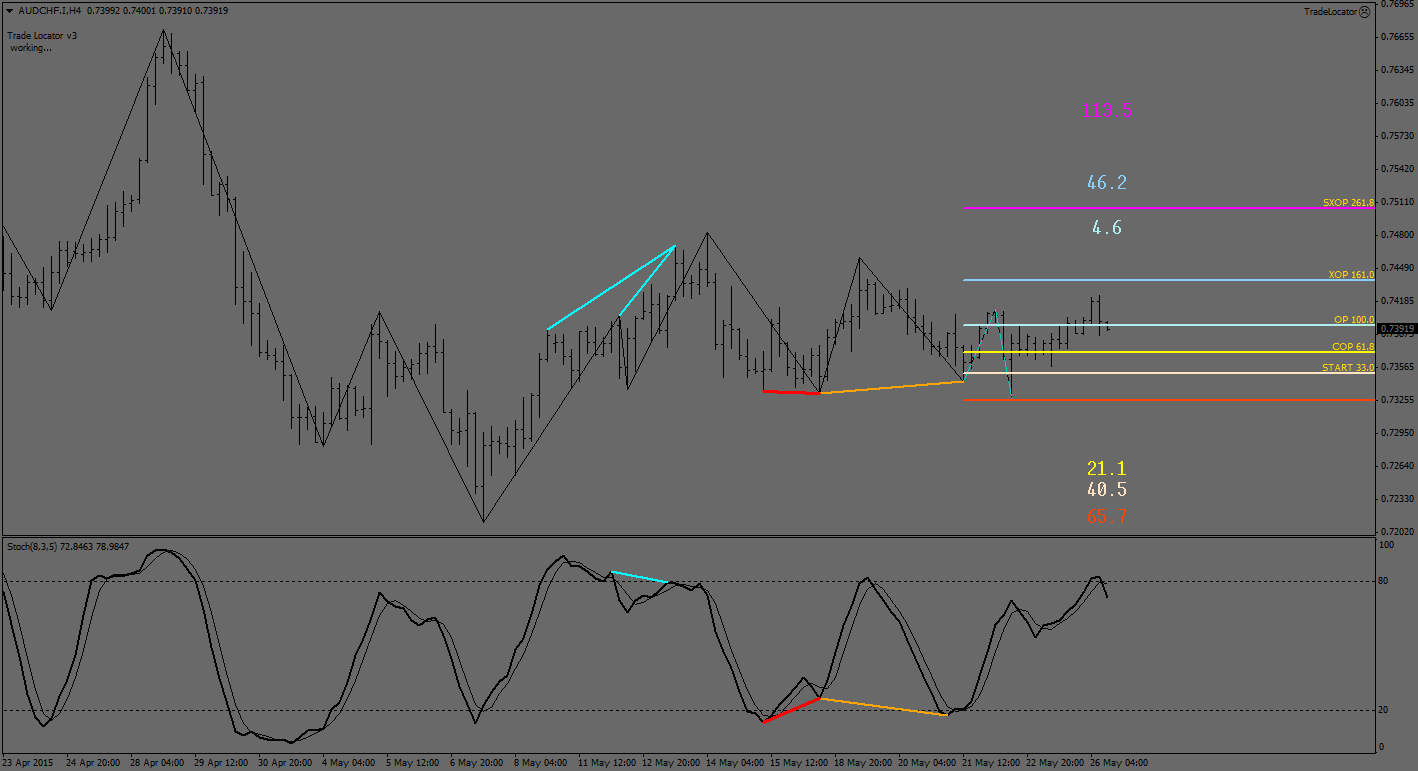The image size is (1418, 771).
Task: Click the '11 May 12:00' time label
Action: pos(606,762)
